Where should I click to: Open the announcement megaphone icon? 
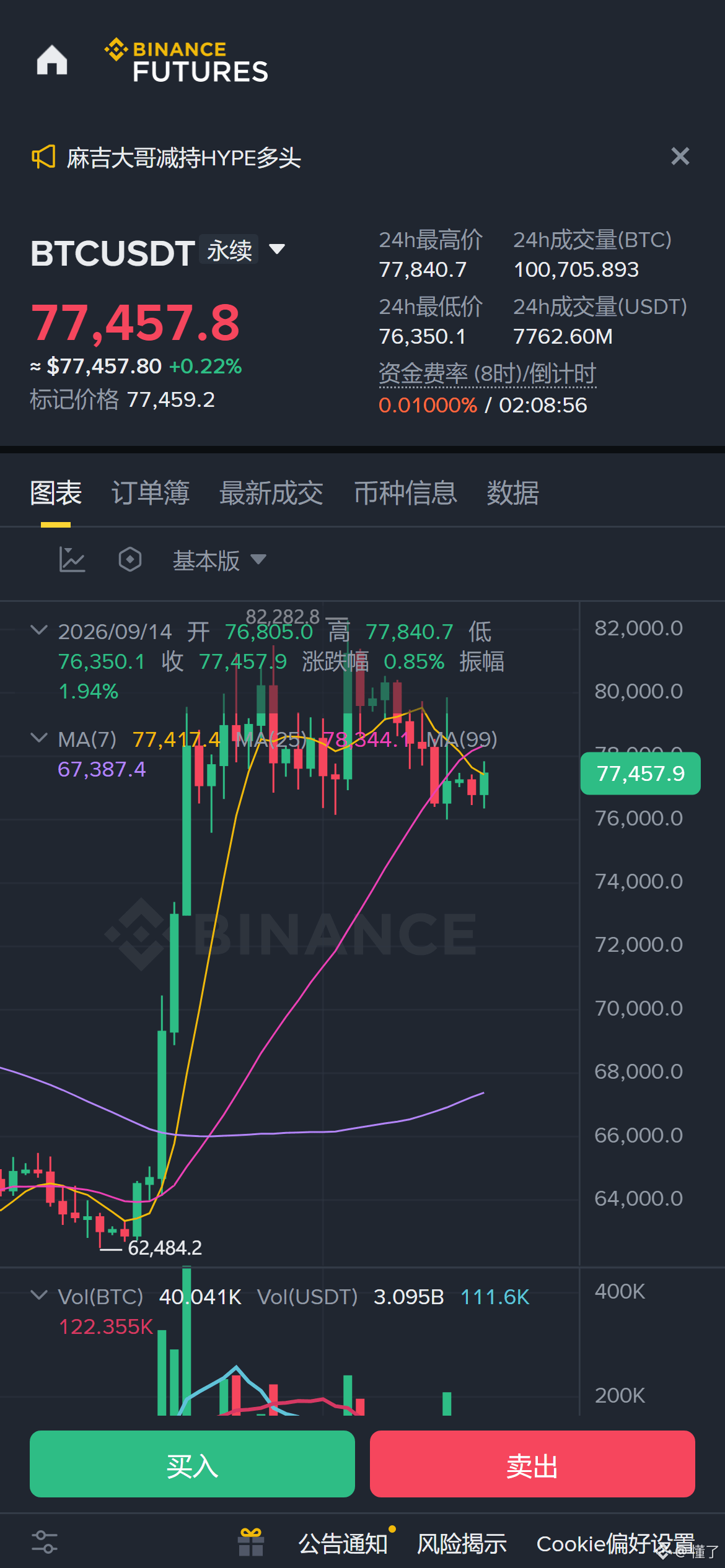pos(43,157)
